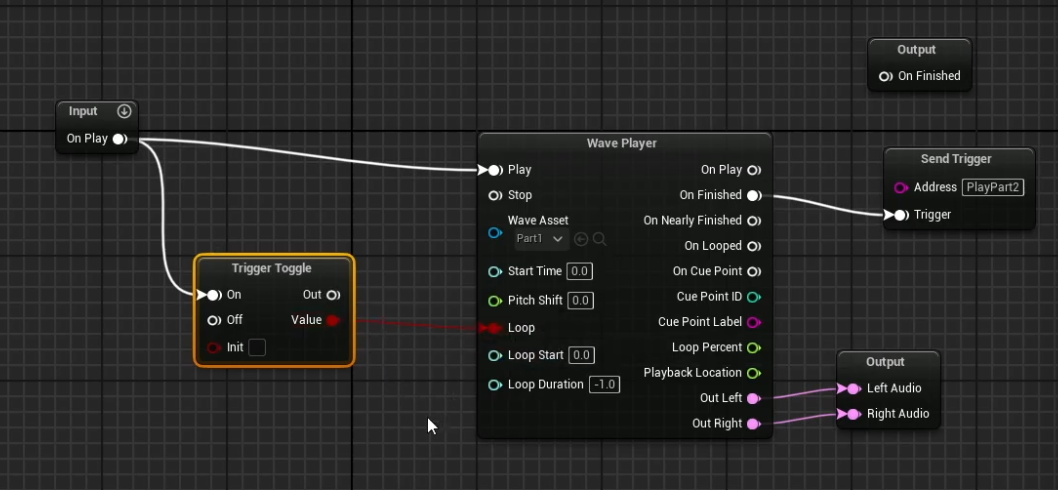Viewport: 1058px width, 490px height.
Task: Click the Init boolean input pin
Action: point(214,348)
